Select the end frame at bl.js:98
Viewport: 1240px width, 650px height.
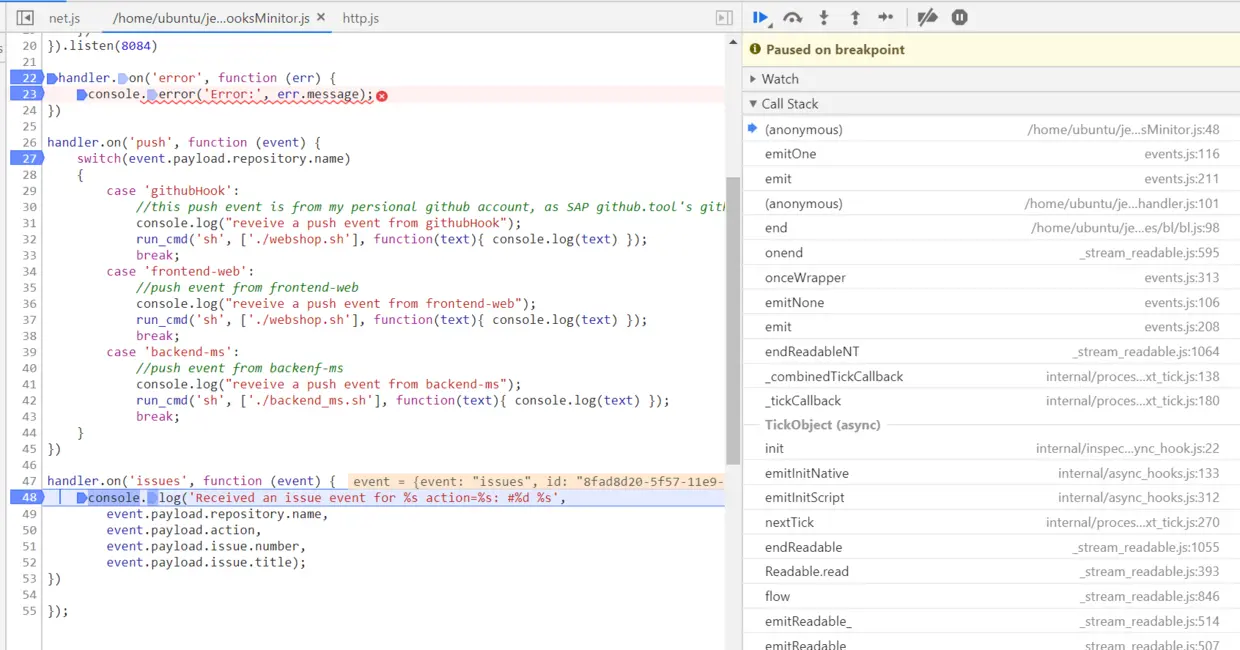pos(991,228)
